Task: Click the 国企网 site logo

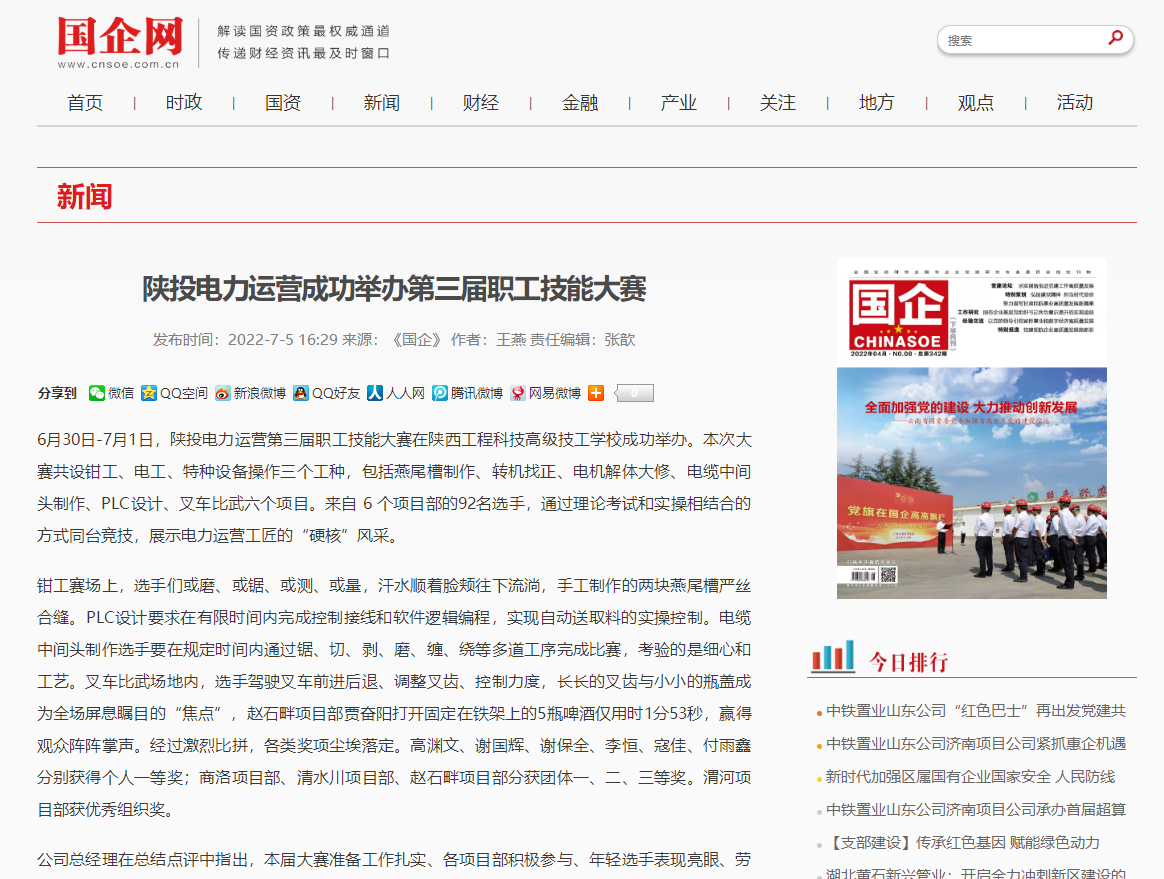Action: coord(119,42)
